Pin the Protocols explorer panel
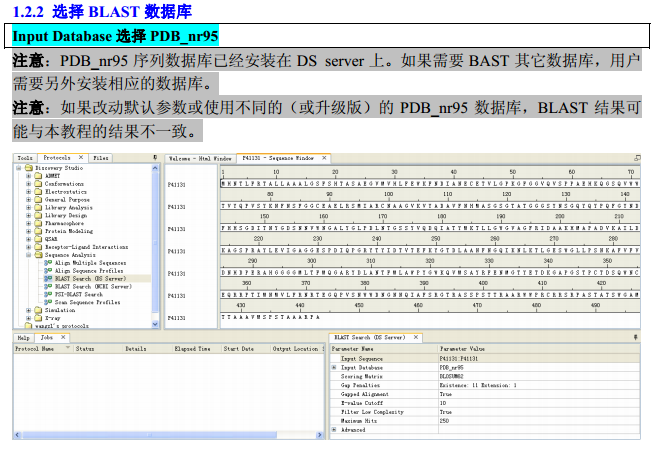659x471 pixels. coord(155,158)
